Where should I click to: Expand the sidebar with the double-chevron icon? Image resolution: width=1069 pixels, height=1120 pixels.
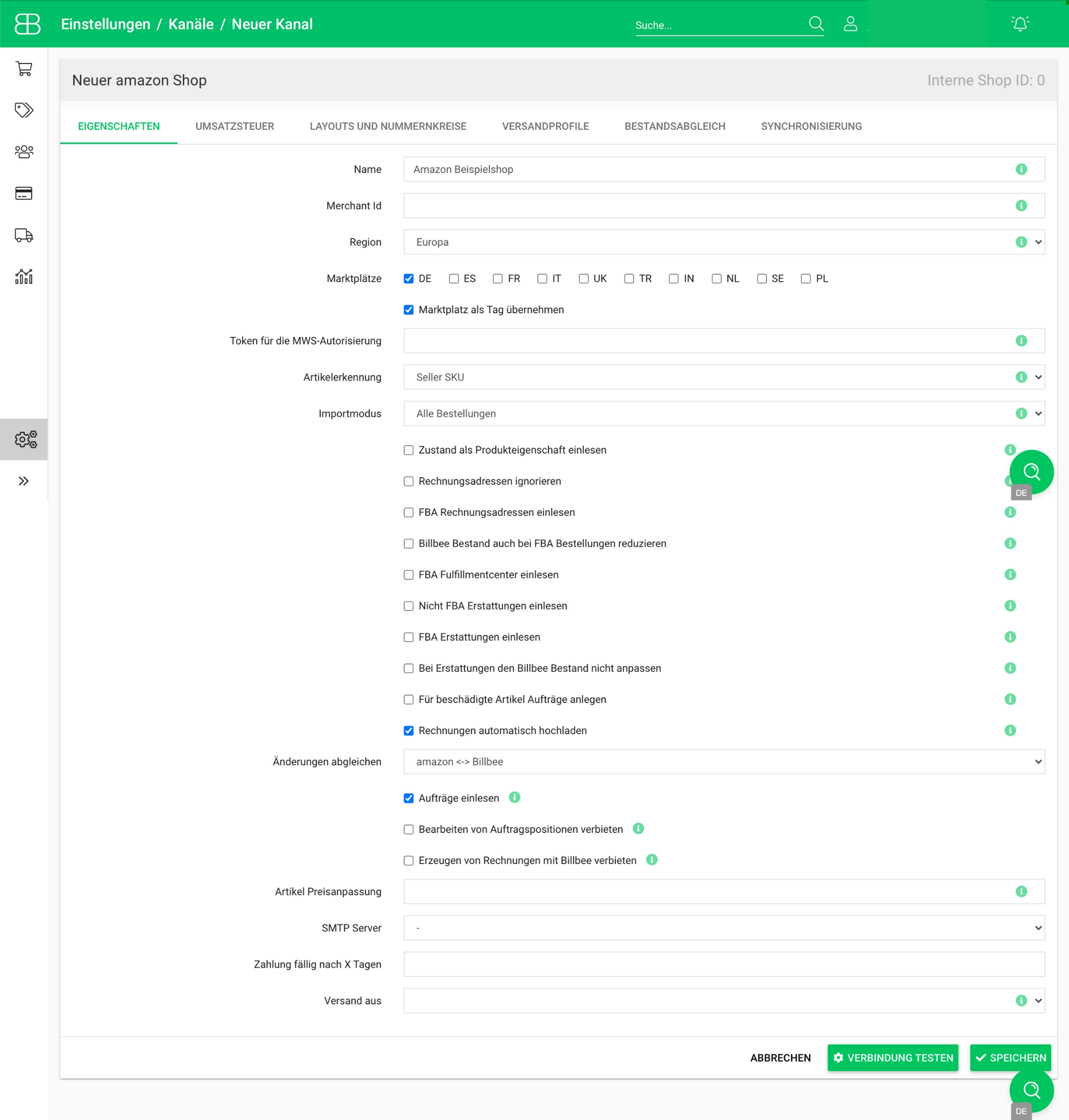point(24,481)
